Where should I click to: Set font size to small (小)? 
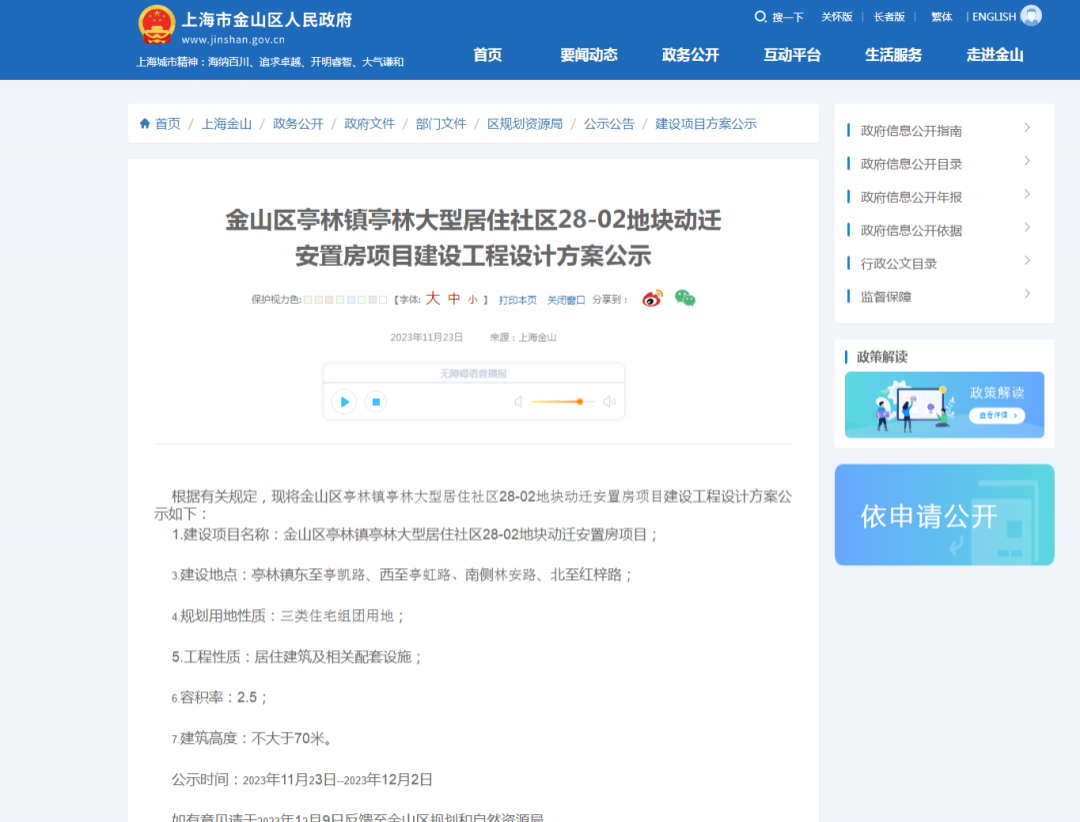472,300
